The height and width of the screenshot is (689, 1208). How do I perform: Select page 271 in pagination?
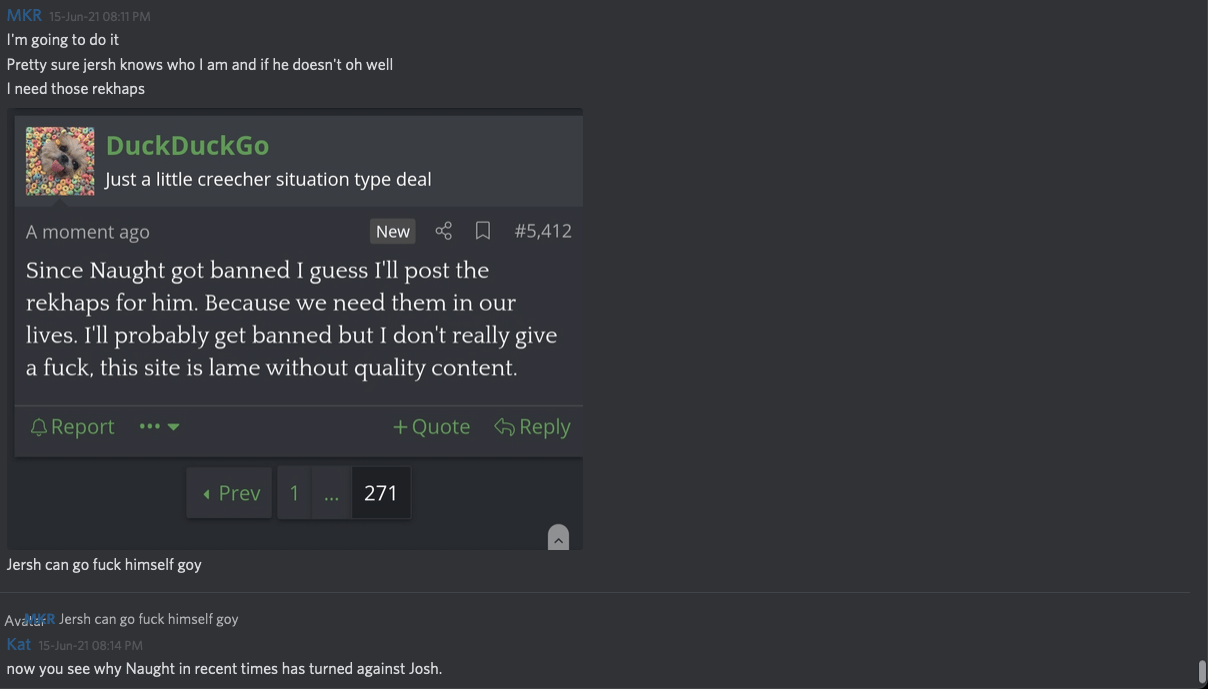(380, 493)
